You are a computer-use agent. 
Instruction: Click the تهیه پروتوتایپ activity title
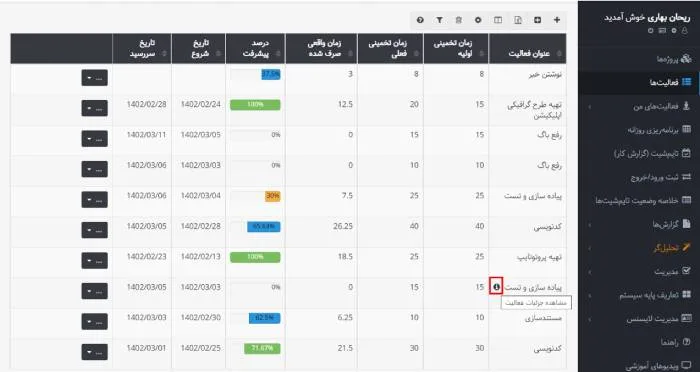[539, 257]
